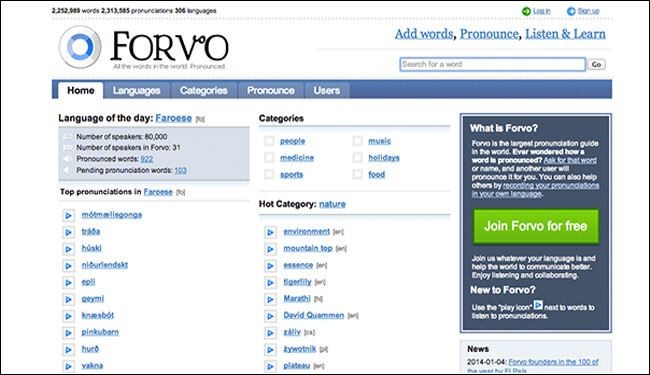This screenshot has width=650, height=375.
Task: Open the mountain top word link
Action: point(308,248)
